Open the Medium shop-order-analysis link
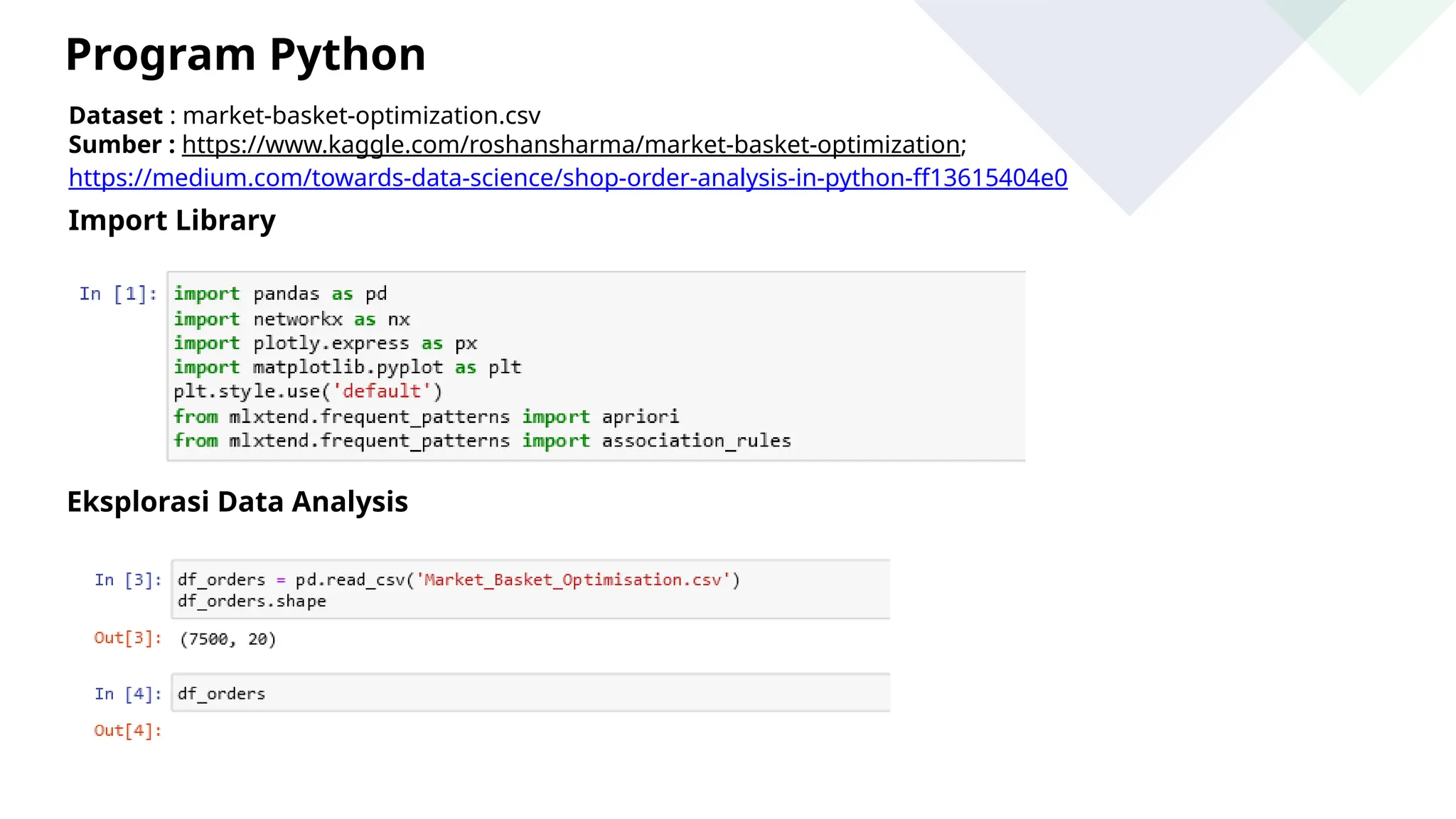 (x=567, y=178)
